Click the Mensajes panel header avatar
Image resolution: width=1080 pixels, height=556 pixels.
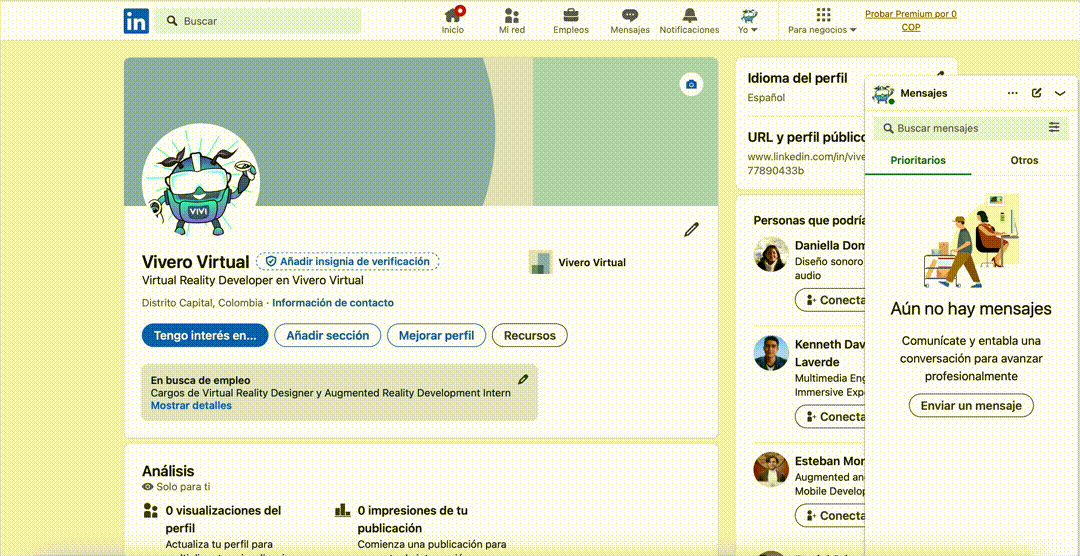pos(882,93)
